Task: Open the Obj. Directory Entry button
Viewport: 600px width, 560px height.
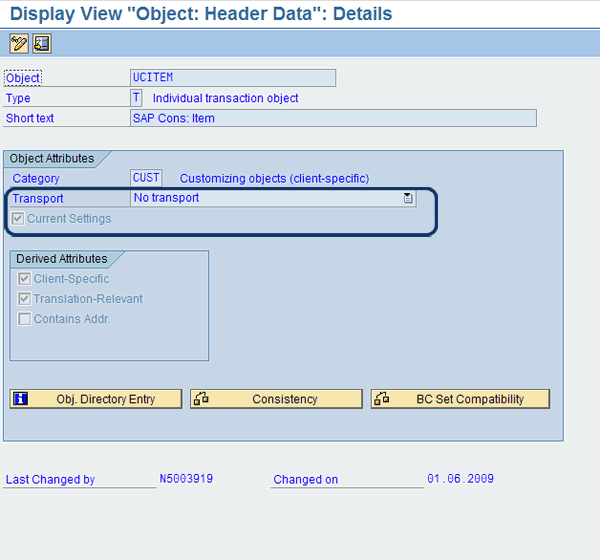Action: pyautogui.click(x=96, y=399)
